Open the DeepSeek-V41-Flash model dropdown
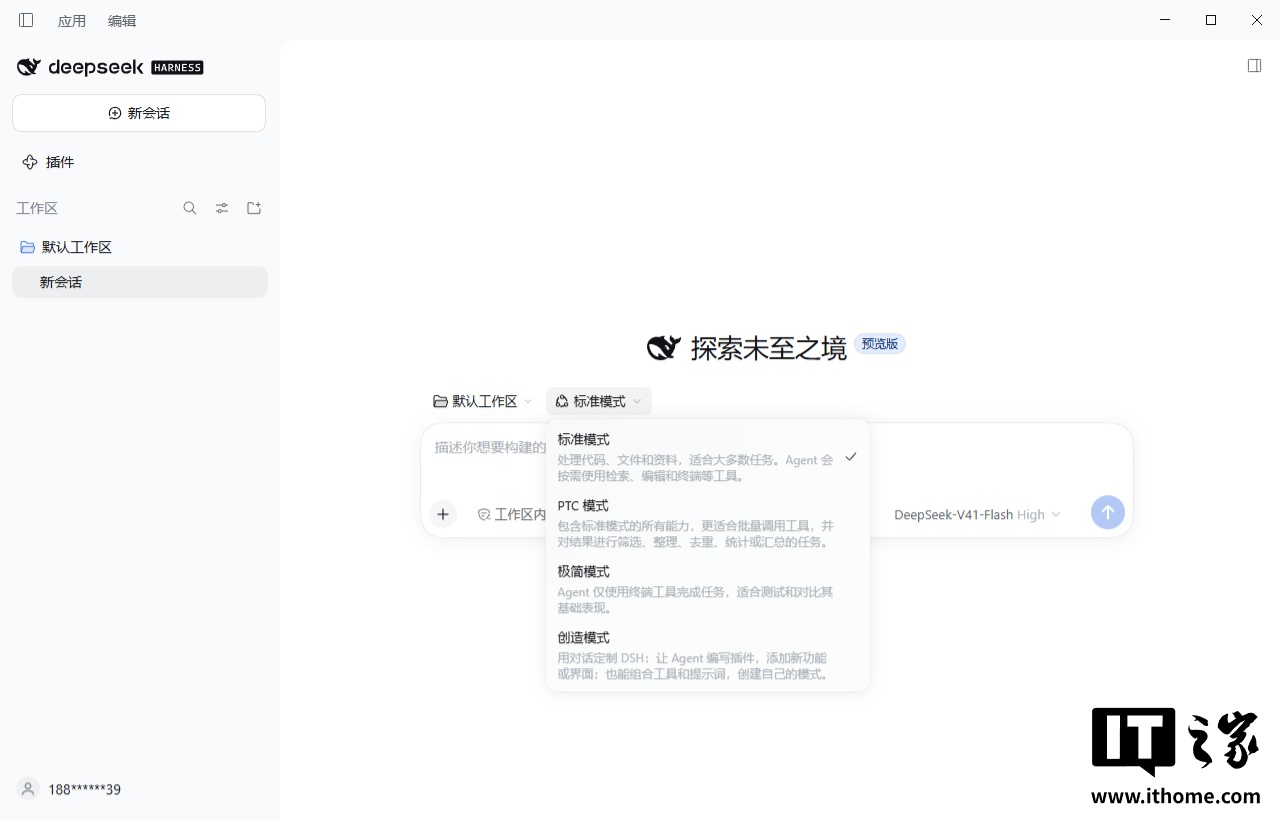The image size is (1280, 820). [x=977, y=514]
